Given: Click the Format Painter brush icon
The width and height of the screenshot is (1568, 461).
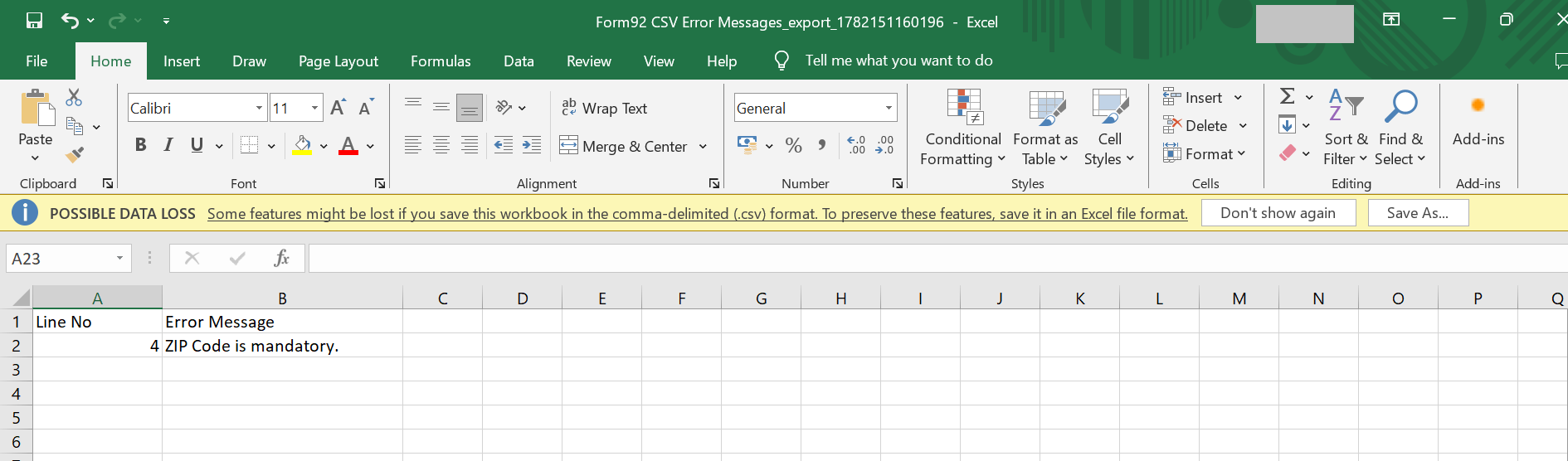Looking at the screenshot, I should [x=75, y=154].
